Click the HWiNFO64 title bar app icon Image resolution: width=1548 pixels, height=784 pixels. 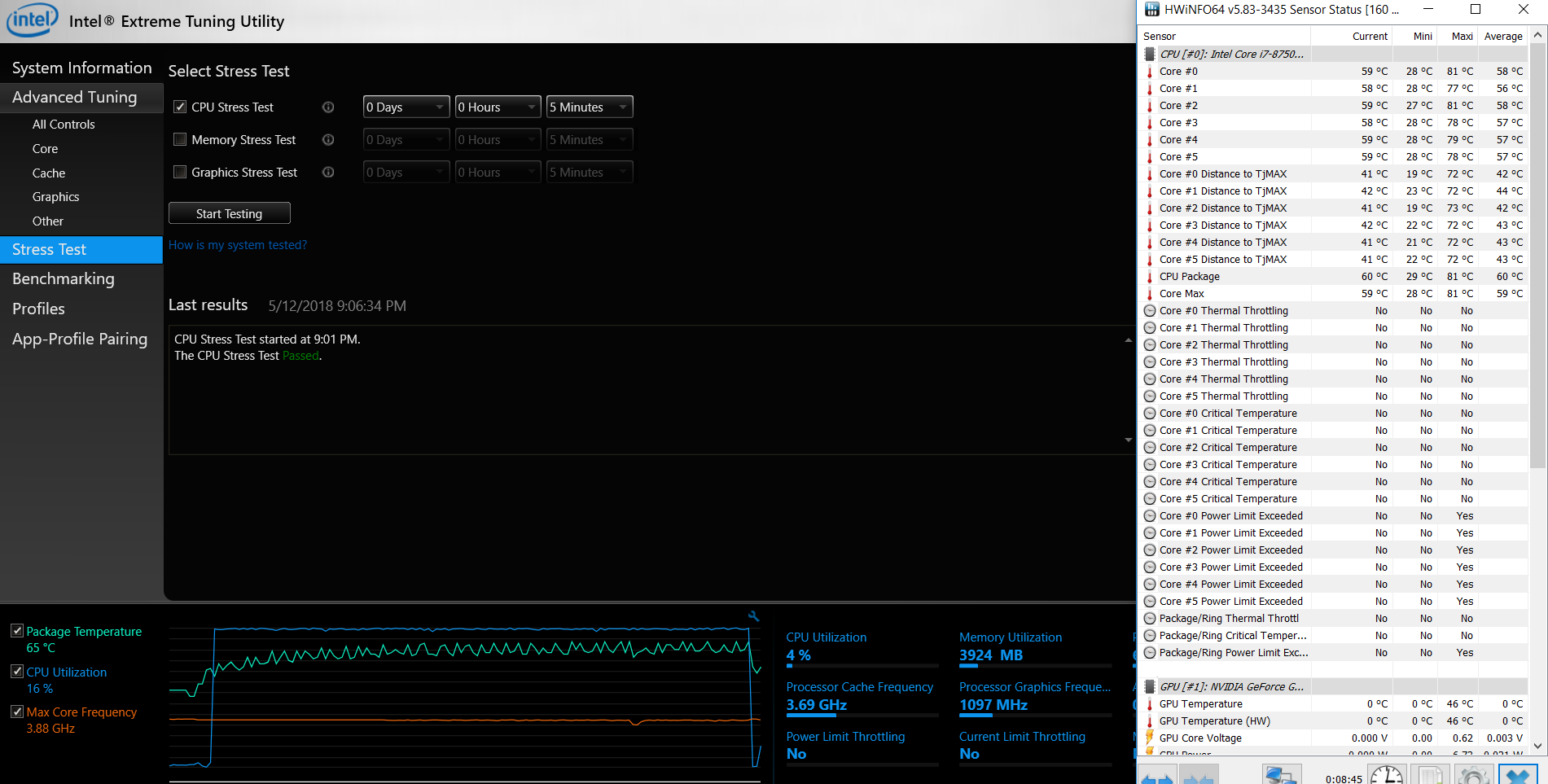coord(1151,10)
